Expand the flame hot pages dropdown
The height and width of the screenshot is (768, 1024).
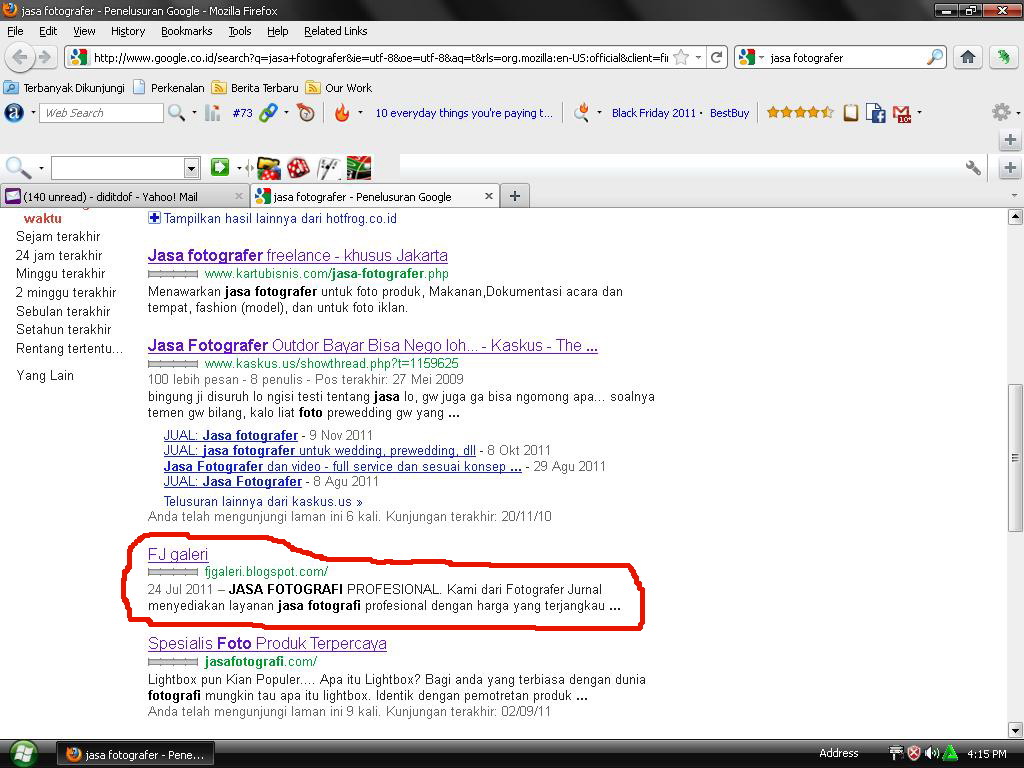(x=360, y=112)
